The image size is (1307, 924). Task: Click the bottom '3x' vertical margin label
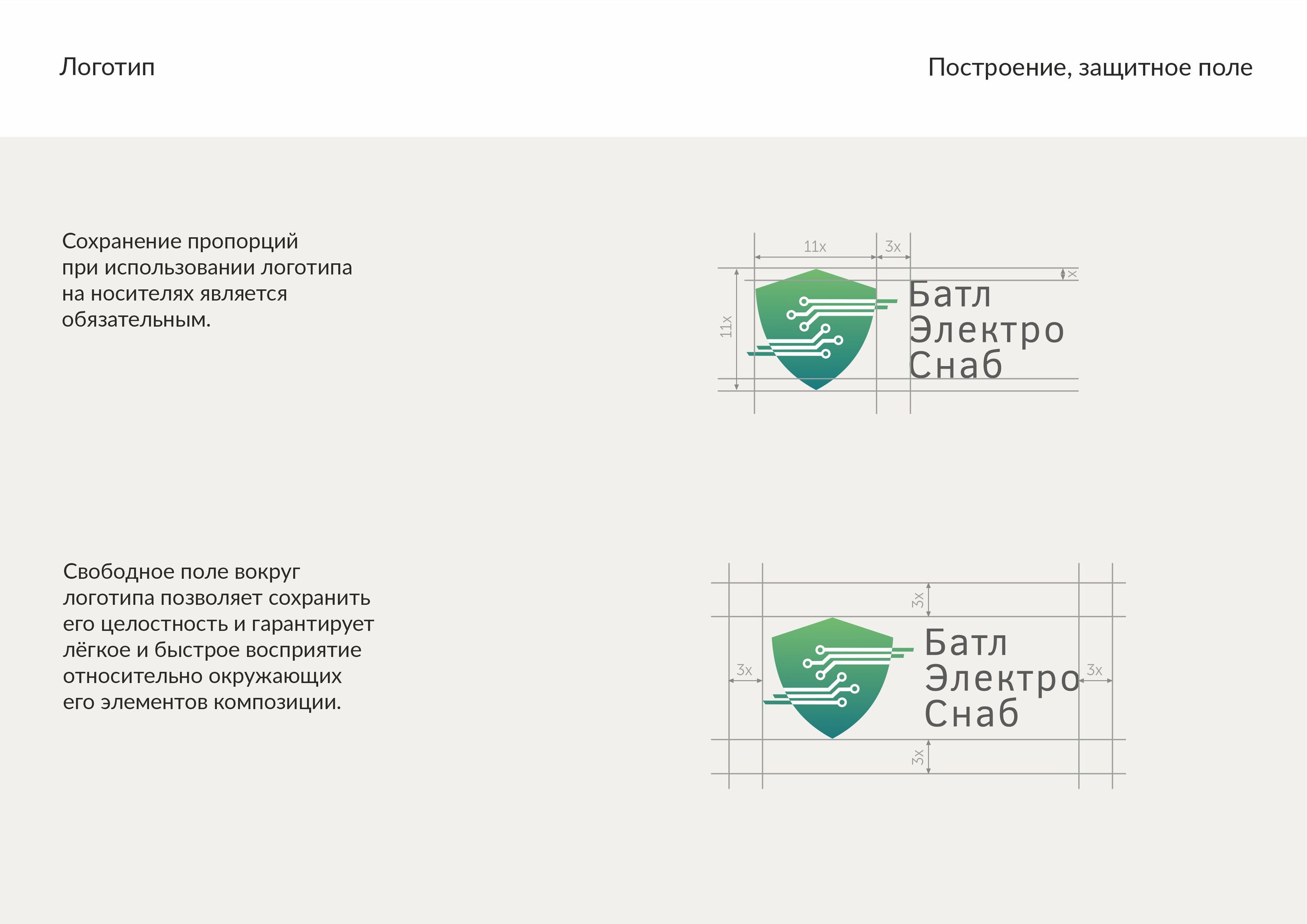(x=918, y=757)
